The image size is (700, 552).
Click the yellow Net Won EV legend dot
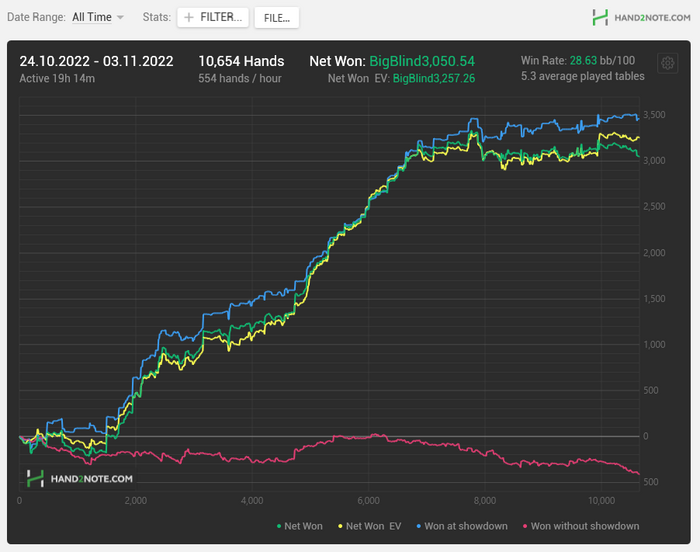coord(340,527)
